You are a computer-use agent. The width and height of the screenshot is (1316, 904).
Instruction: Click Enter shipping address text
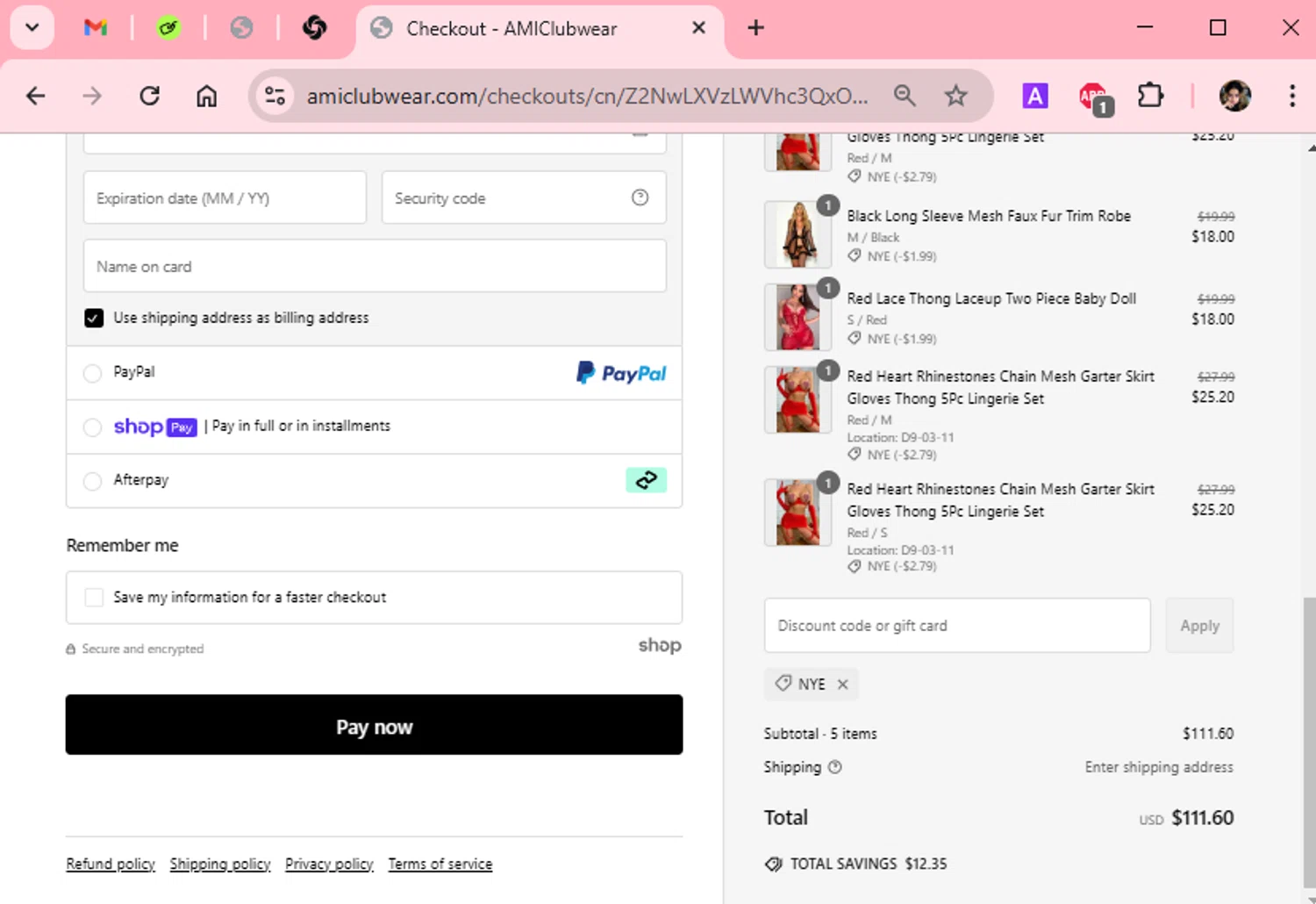click(x=1159, y=767)
